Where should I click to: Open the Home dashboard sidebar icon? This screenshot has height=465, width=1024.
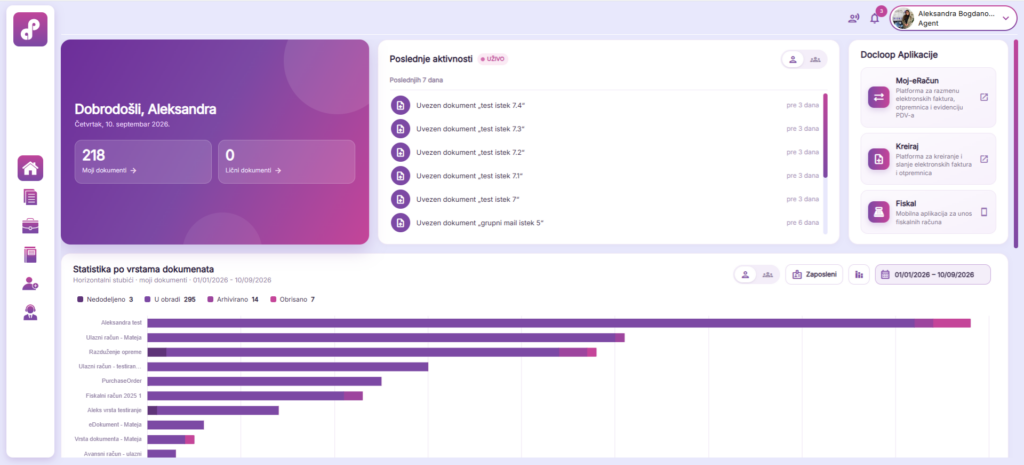click(30, 168)
